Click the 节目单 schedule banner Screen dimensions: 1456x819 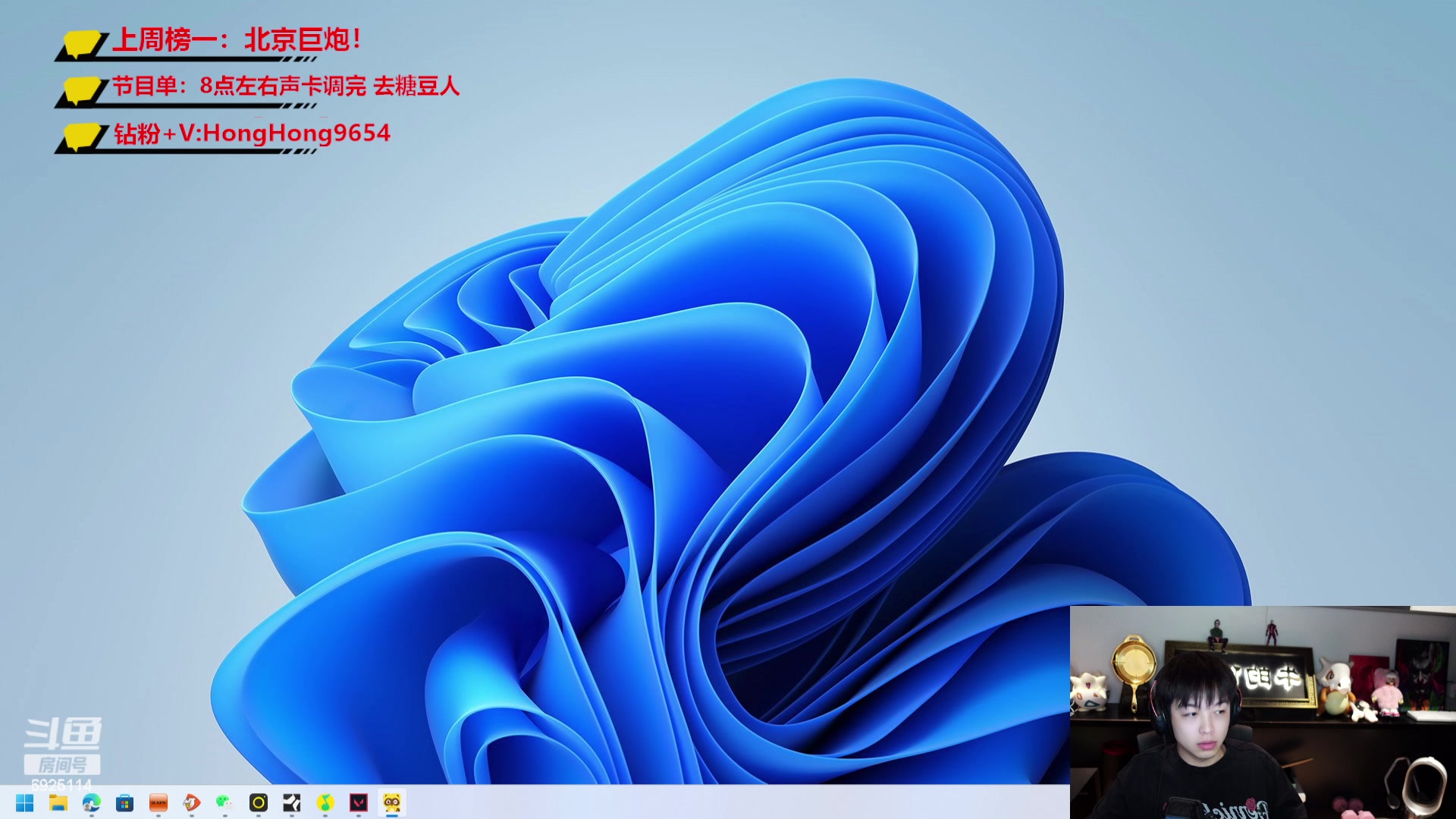258,89
